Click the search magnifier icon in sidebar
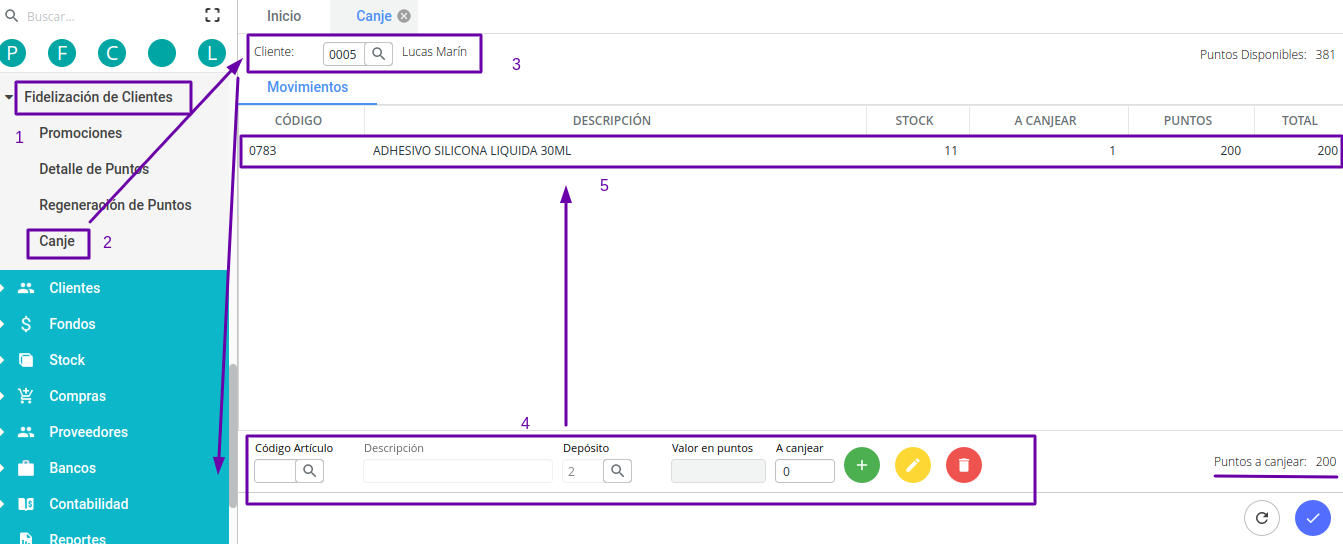1343x544 pixels. pyautogui.click(x=12, y=16)
